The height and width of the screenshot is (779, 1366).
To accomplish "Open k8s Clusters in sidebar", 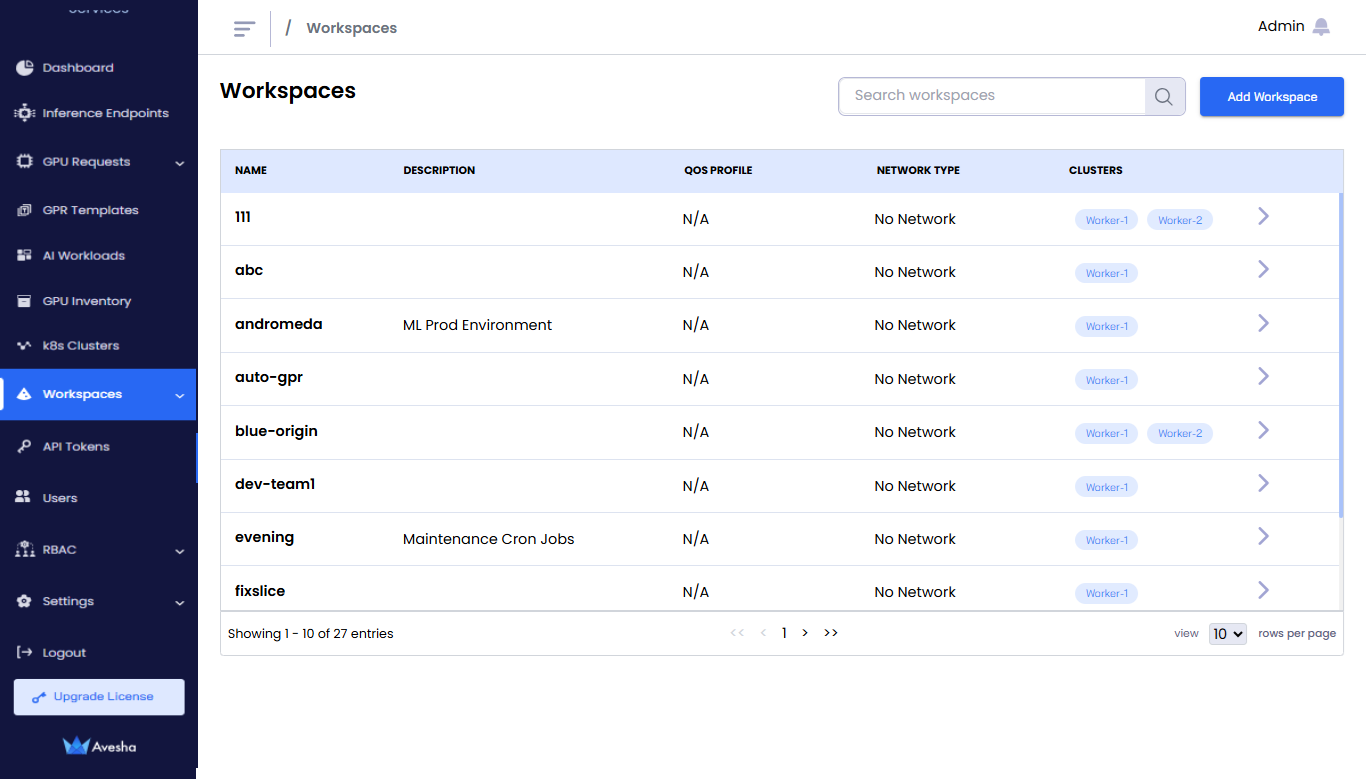I will point(80,346).
